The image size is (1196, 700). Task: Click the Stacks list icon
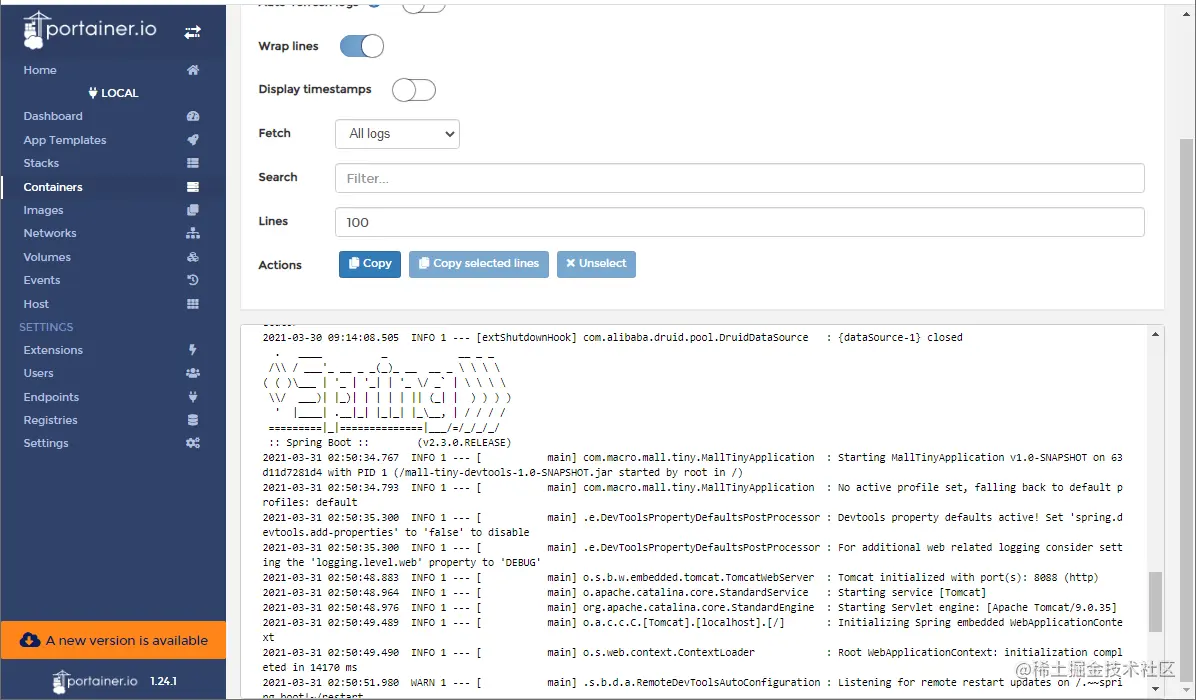pos(193,163)
